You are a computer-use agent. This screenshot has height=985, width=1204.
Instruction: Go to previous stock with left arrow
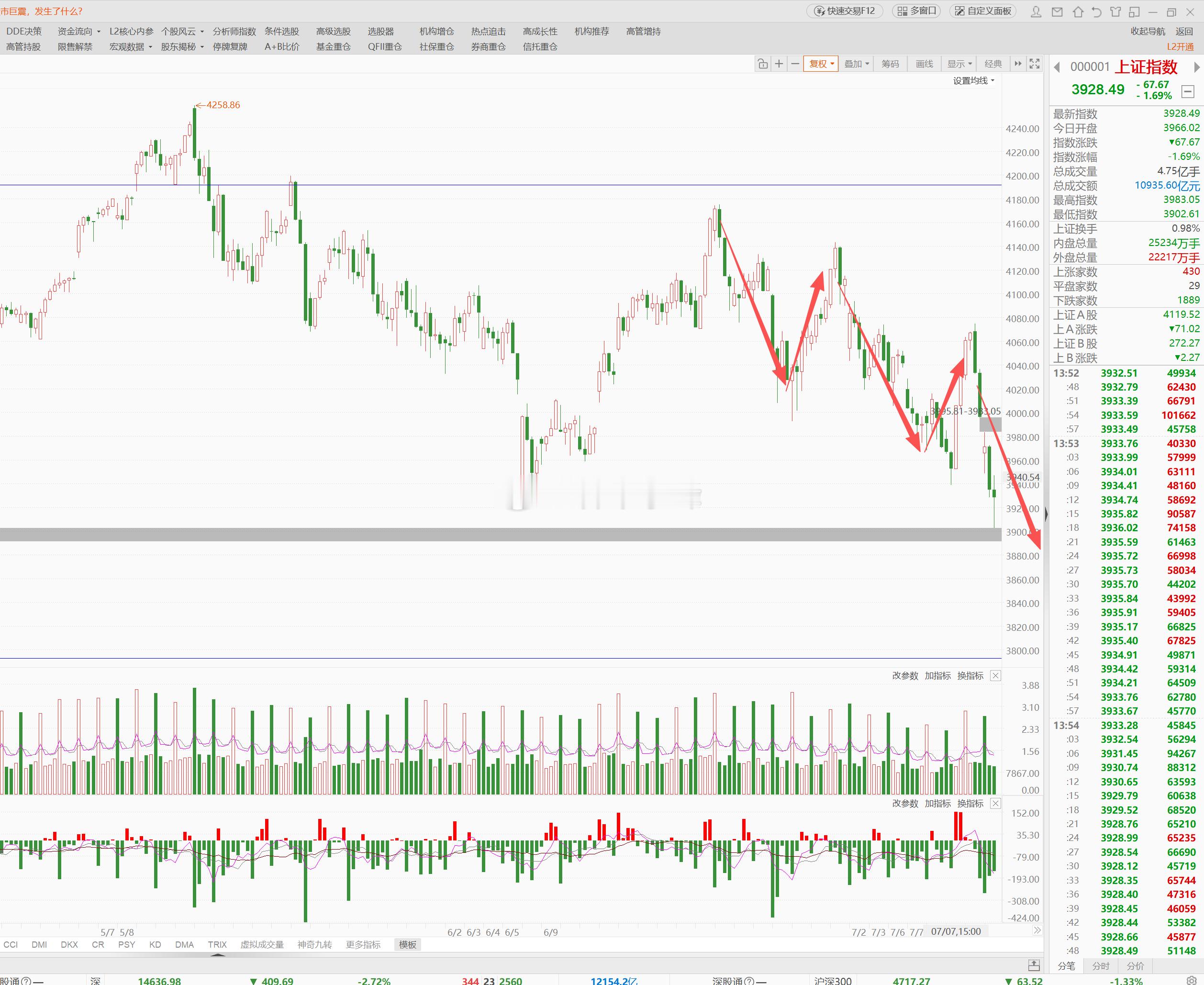coord(1057,67)
